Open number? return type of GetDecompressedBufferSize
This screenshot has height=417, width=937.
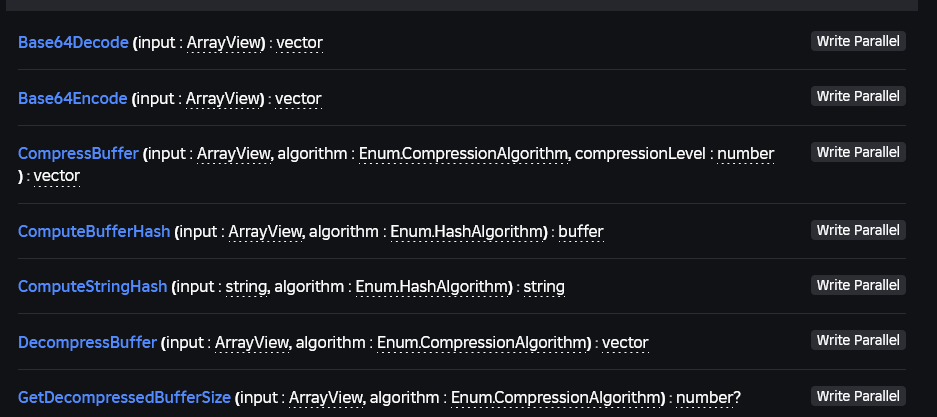(708, 397)
